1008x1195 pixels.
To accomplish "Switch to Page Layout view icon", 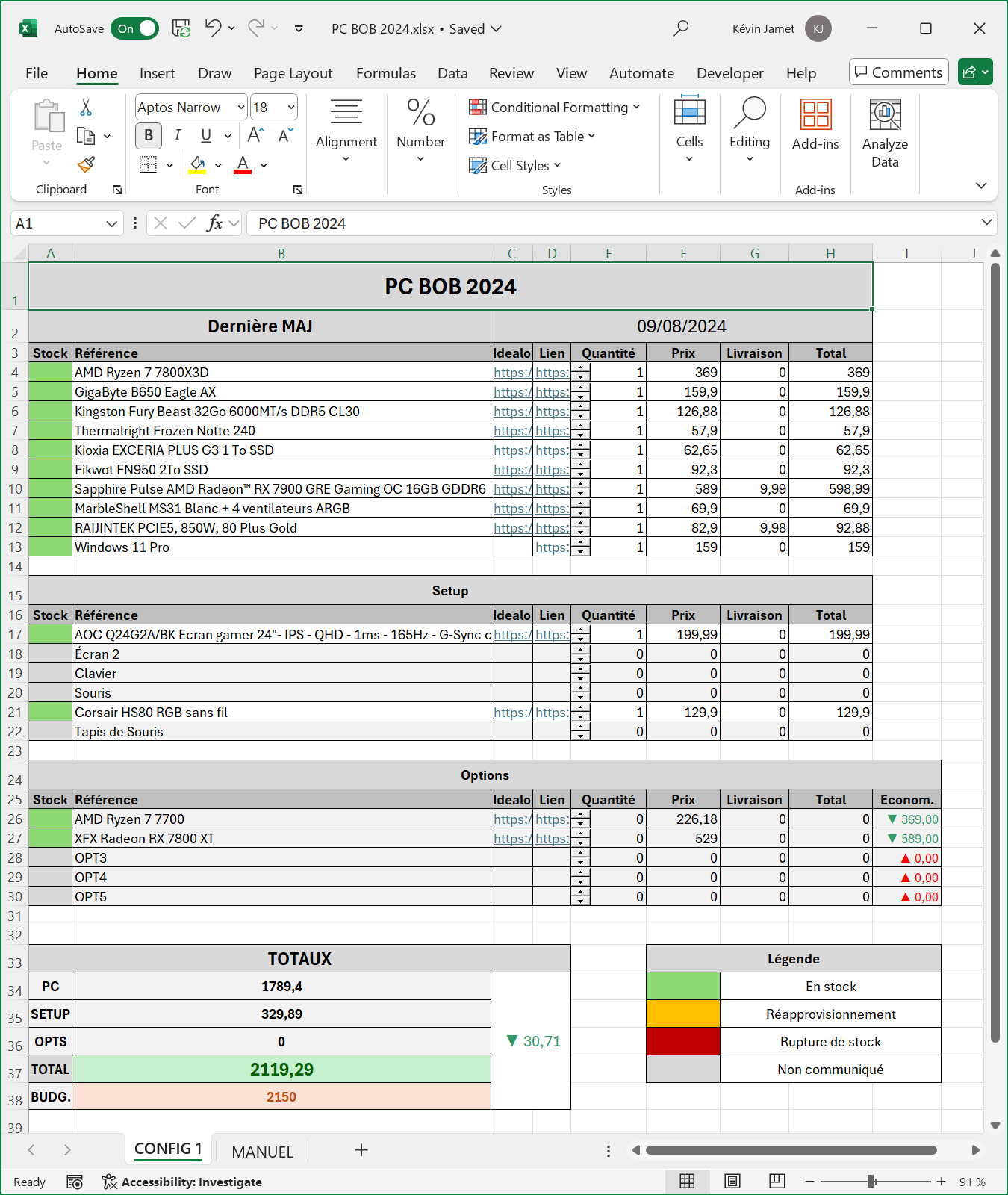I will (x=732, y=1181).
